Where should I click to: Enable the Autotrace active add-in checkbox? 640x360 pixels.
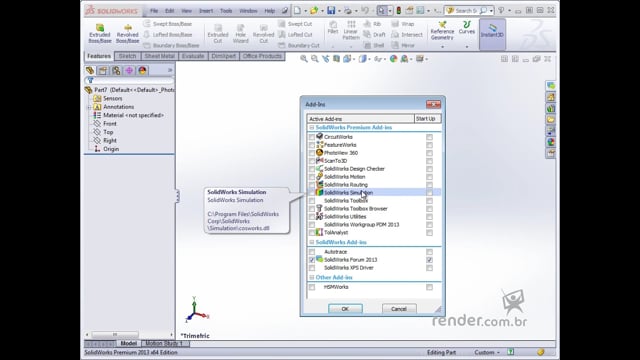312,252
